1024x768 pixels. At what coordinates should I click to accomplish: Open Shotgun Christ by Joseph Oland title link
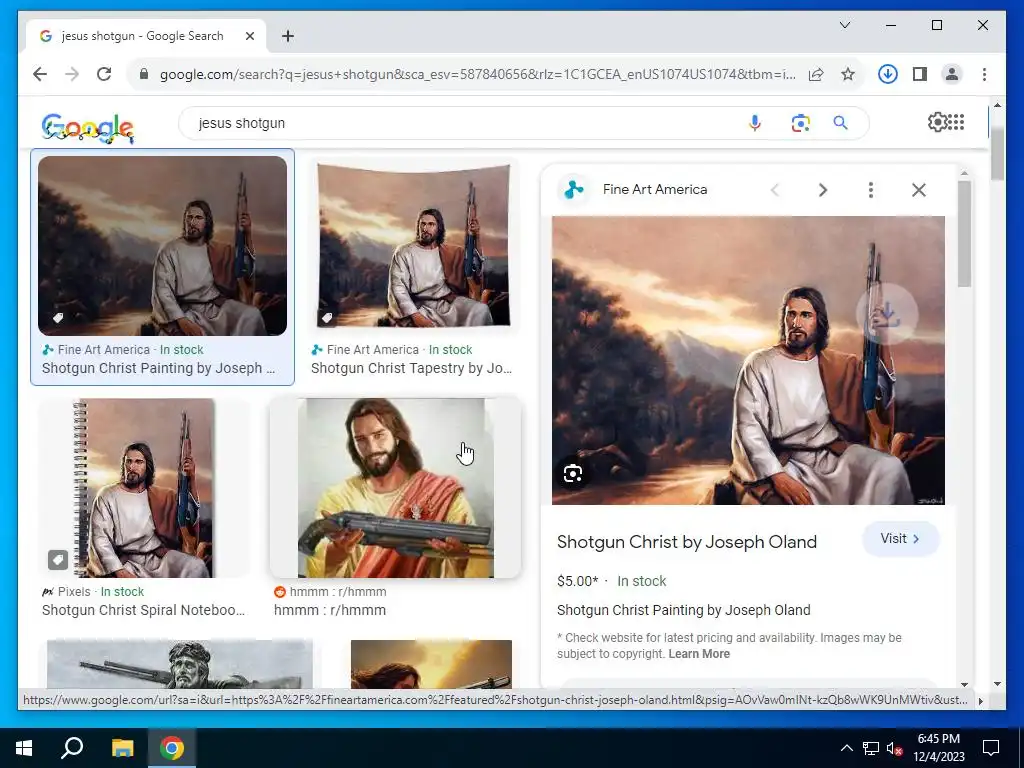tap(687, 542)
